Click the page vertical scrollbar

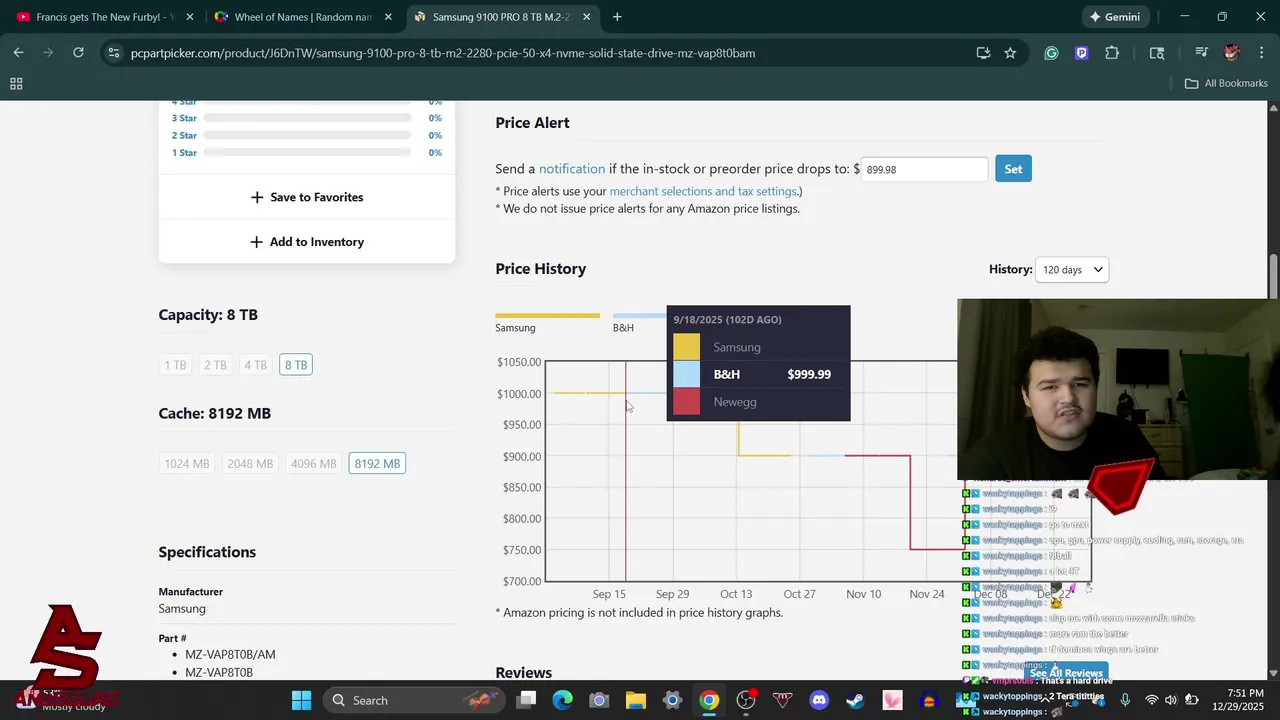[x=1274, y=276]
